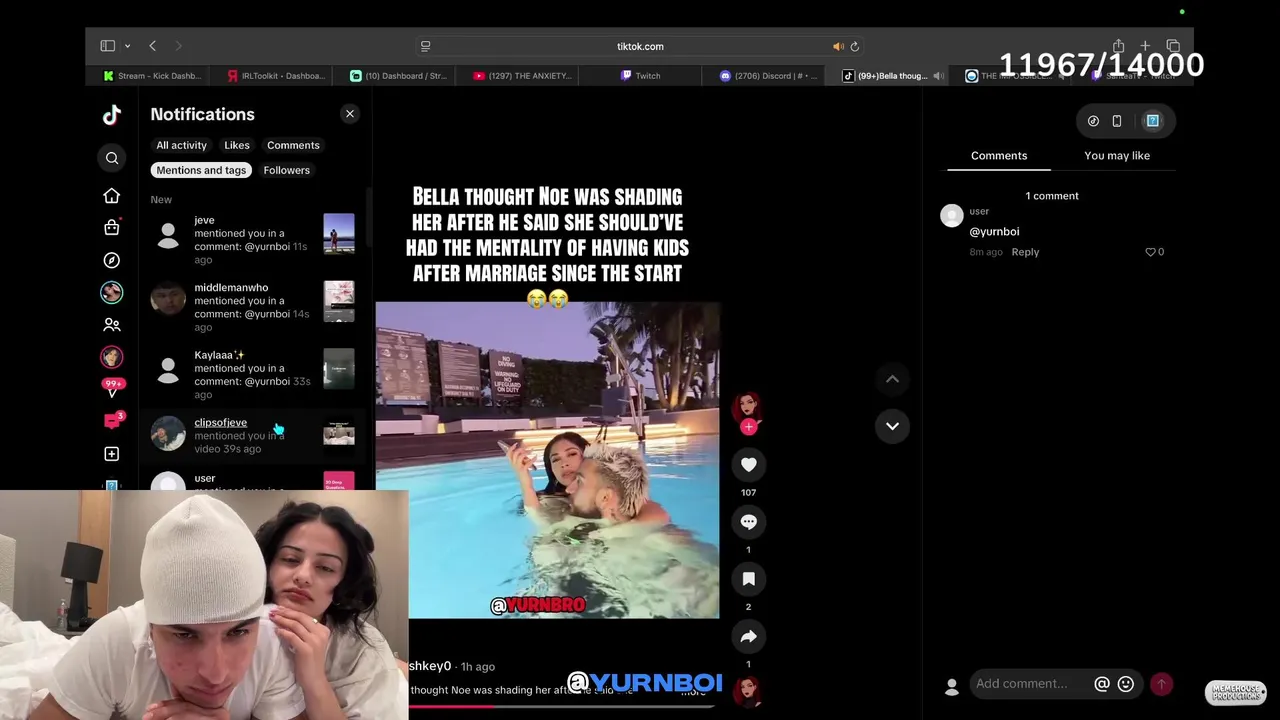This screenshot has height=720, width=1280.
Task: Follow creator with red plus badge
Action: pos(748,427)
